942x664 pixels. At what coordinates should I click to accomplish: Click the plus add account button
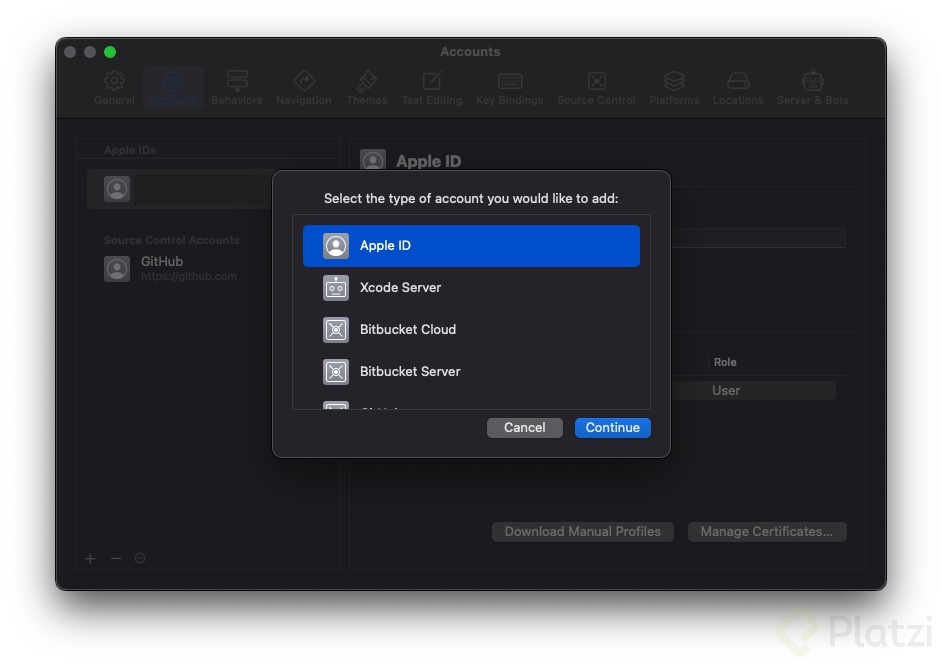point(90,559)
